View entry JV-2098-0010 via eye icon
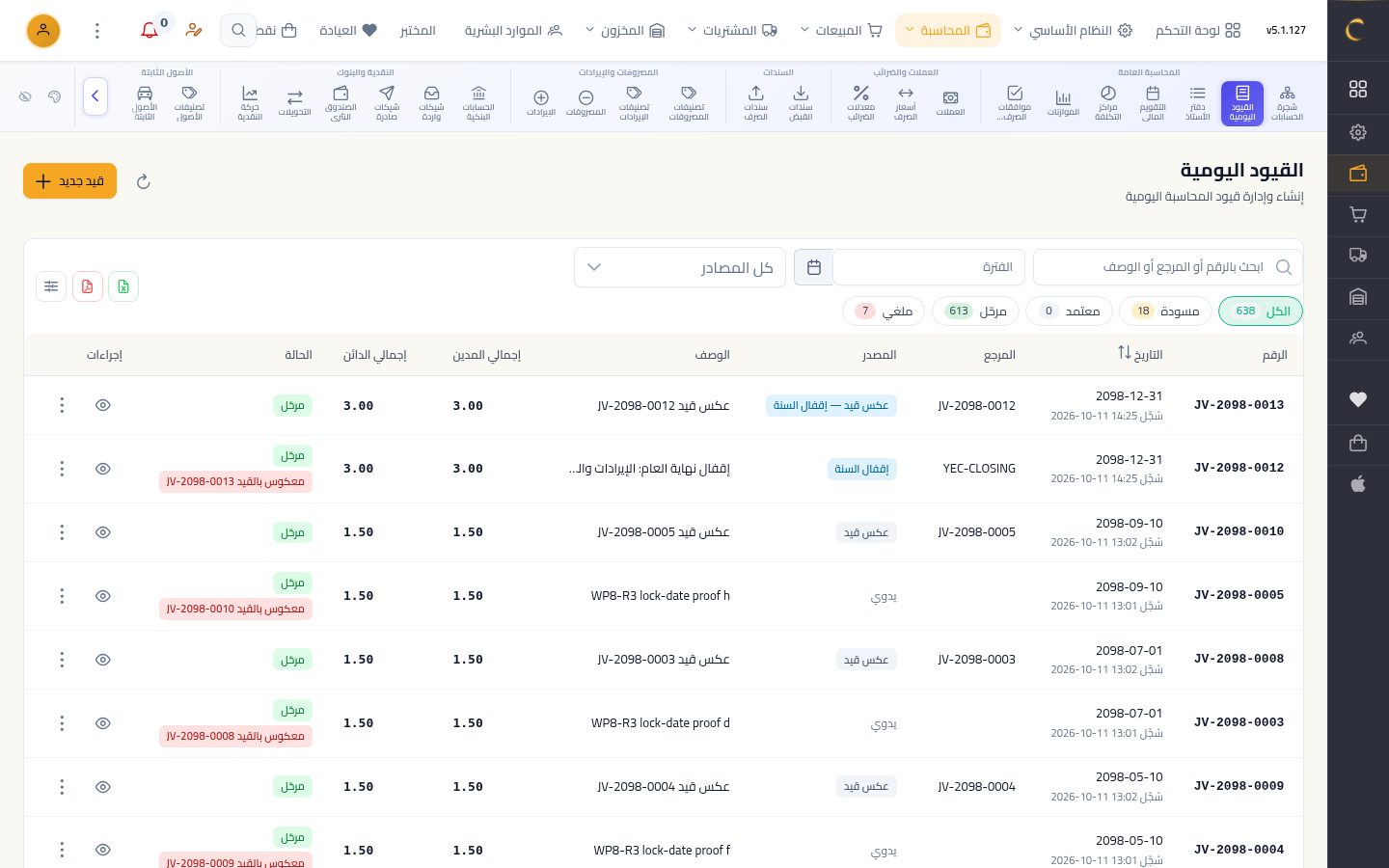Screen dimensions: 1389x868 [103, 532]
